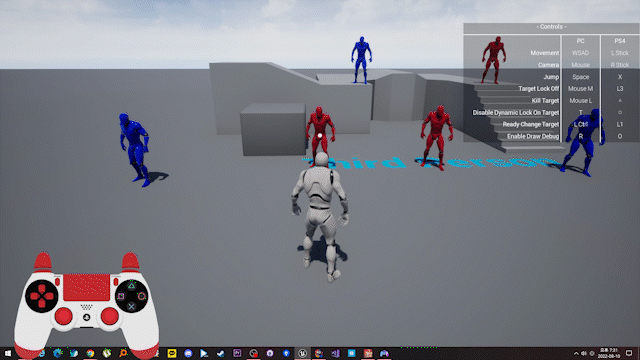Click the 'Kill Target' label
This screenshot has width=640, height=360.
click(x=545, y=100)
